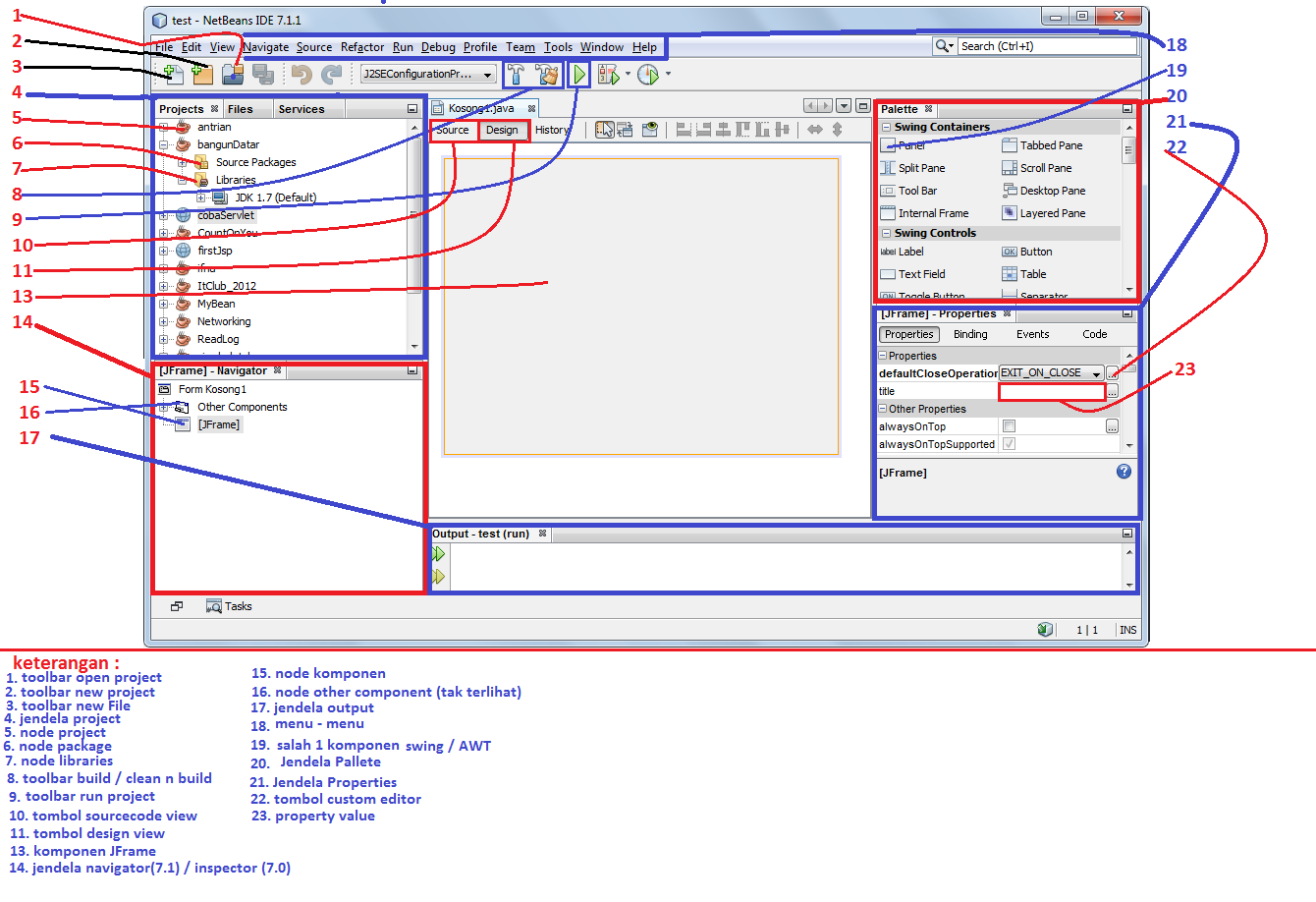Image resolution: width=1316 pixels, height=902 pixels.
Task: Toggle Selection Mode in the form designer toolbar
Action: 604,129
